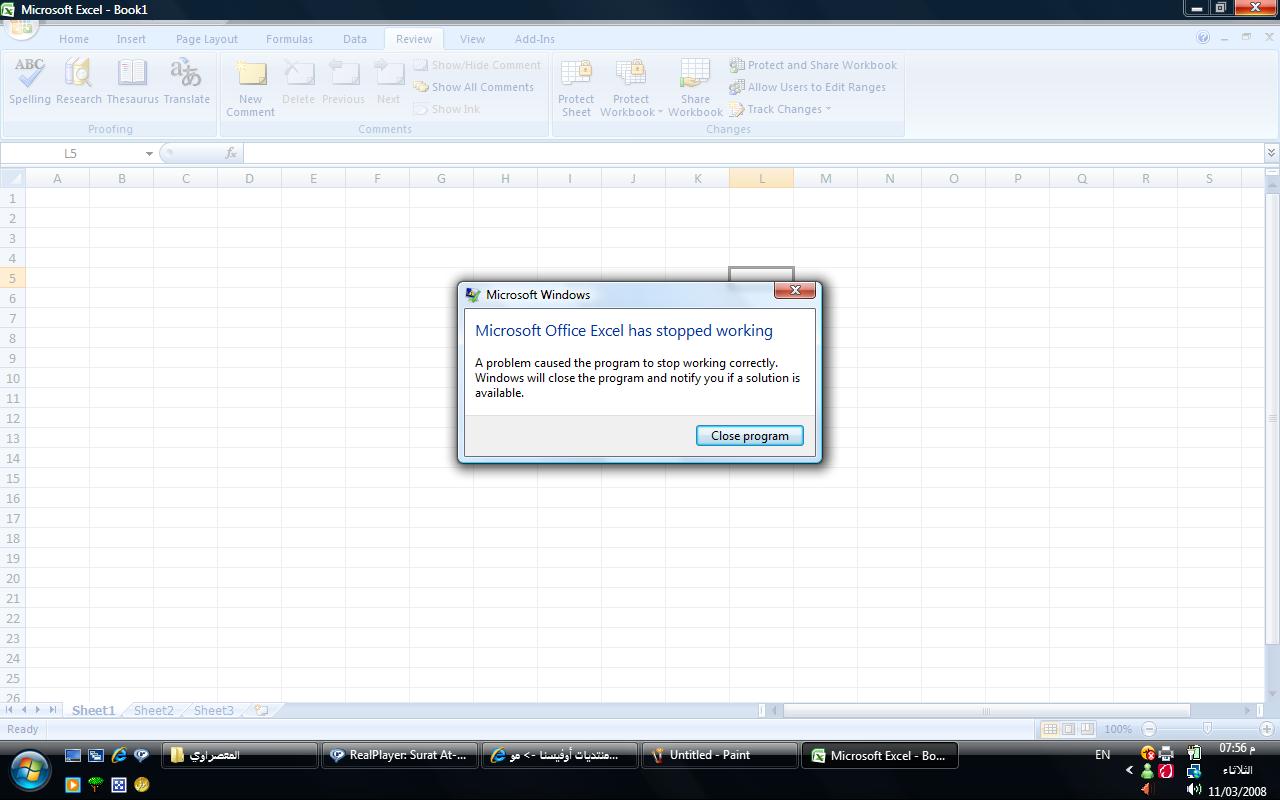Open RealPlayer from the taskbar

(399, 755)
